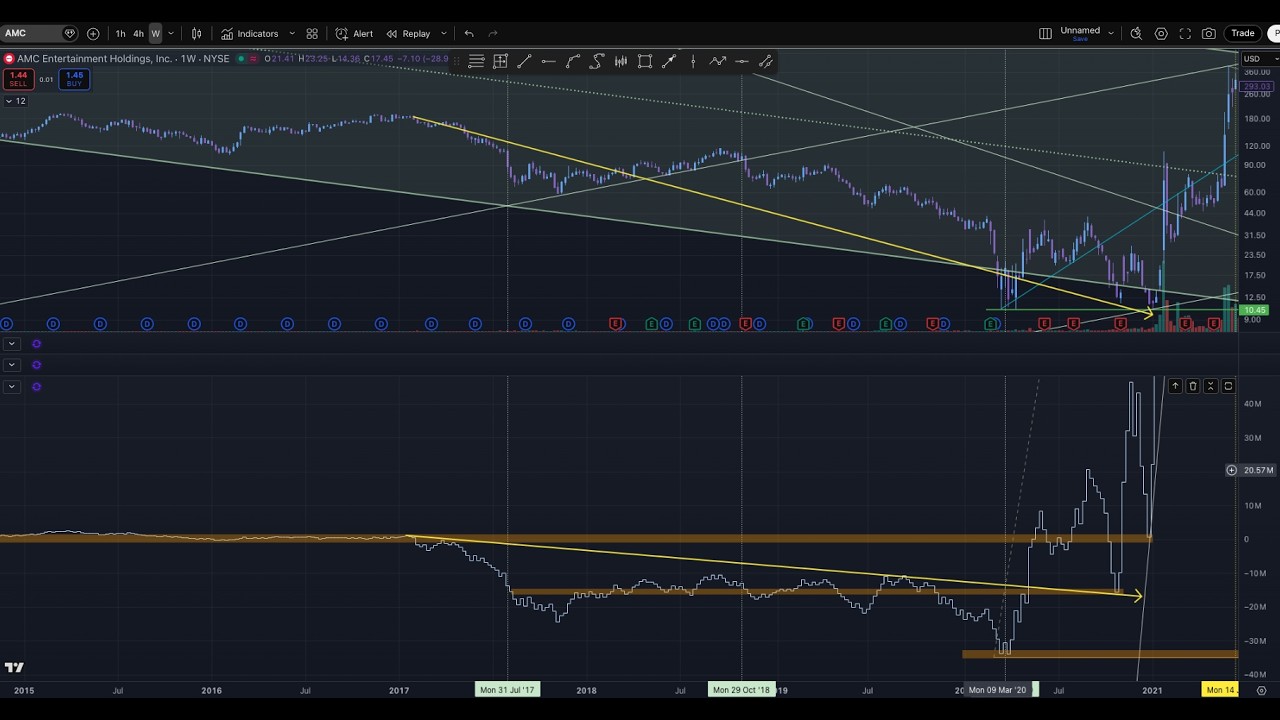This screenshot has width=1280, height=720.
Task: Select the arrow pointer drawing tool
Action: (x=669, y=62)
